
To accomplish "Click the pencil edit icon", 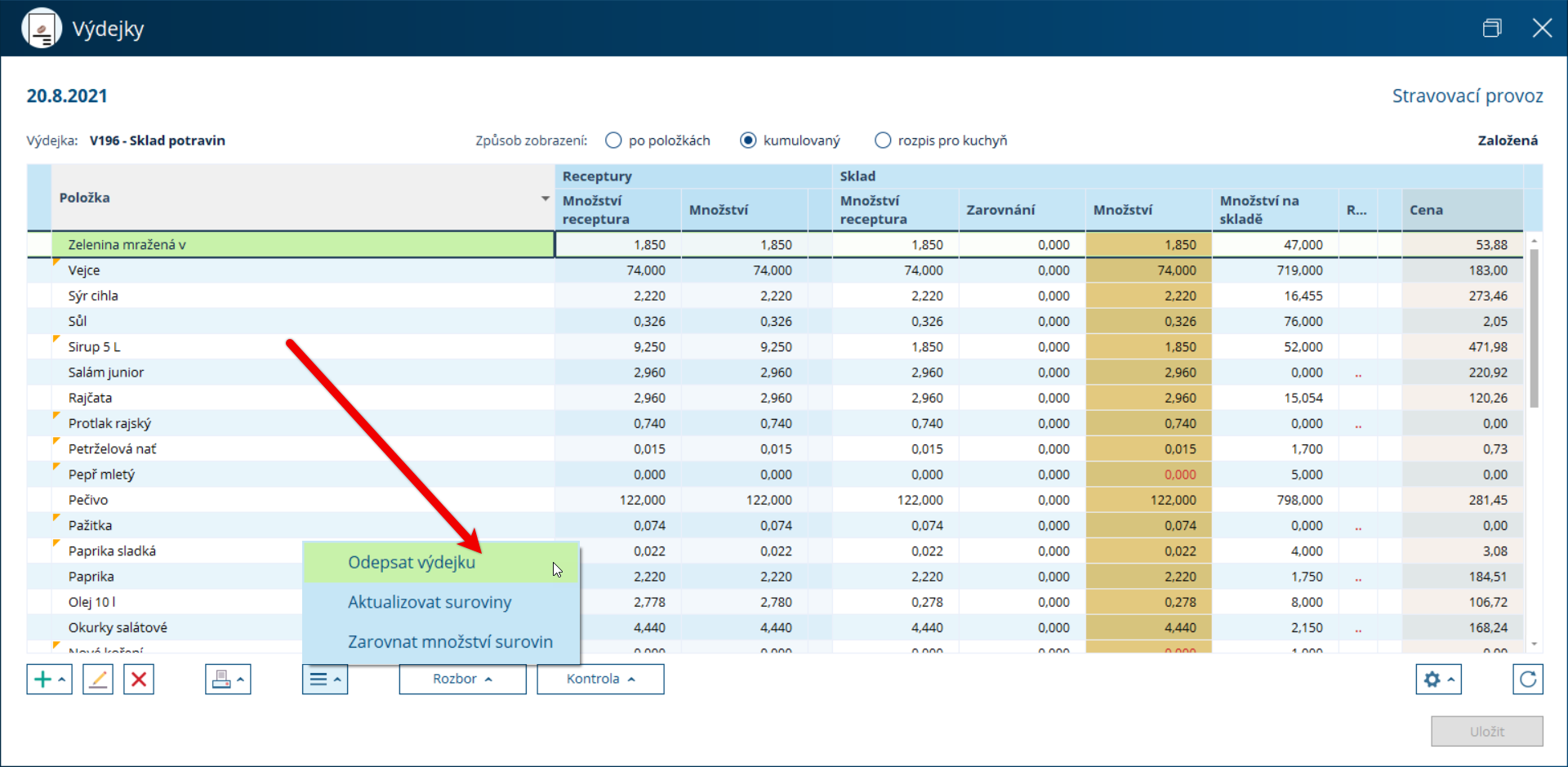I will click(x=98, y=679).
